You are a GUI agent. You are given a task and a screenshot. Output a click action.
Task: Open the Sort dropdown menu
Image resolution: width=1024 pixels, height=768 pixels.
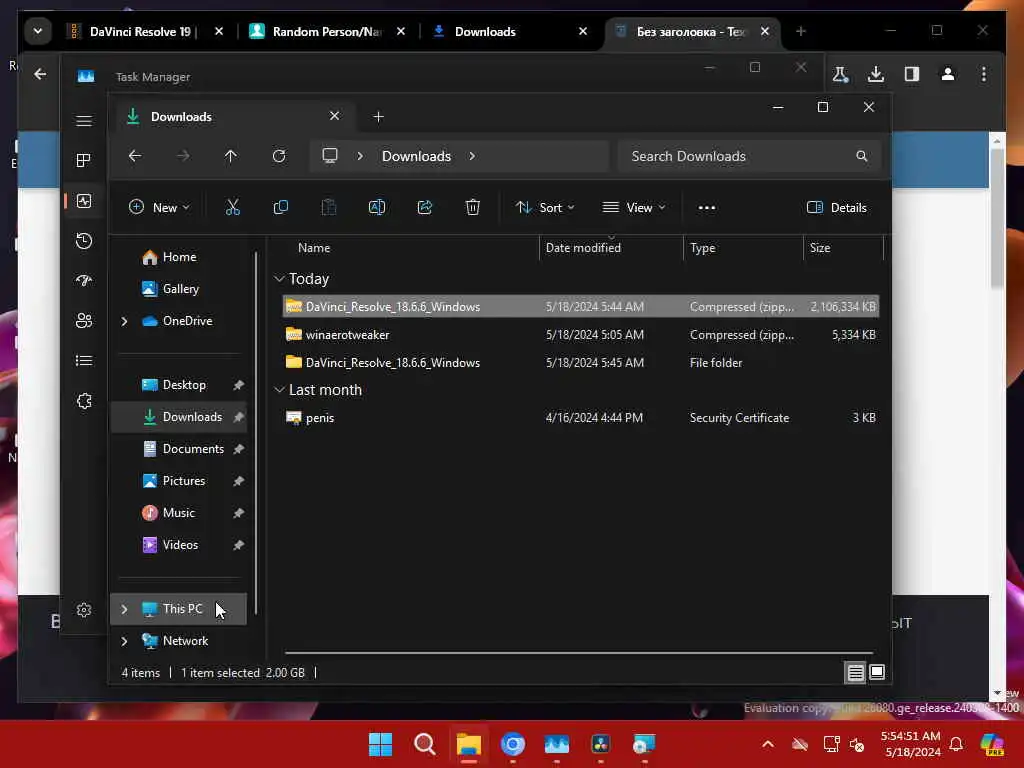click(x=545, y=208)
